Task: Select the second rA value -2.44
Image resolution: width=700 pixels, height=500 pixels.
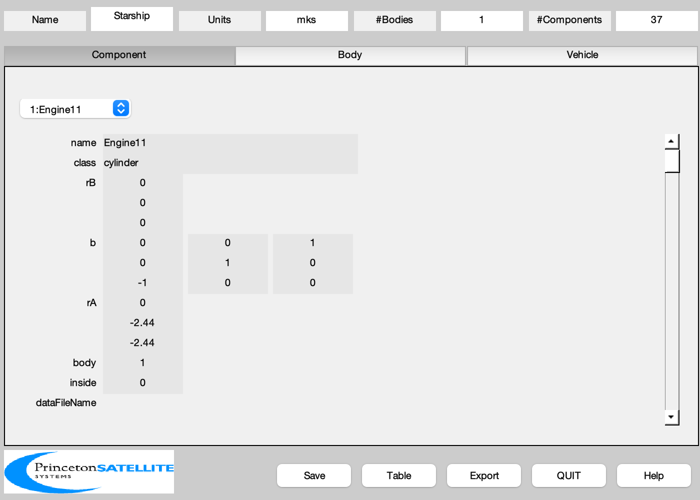Action: [x=142, y=323]
